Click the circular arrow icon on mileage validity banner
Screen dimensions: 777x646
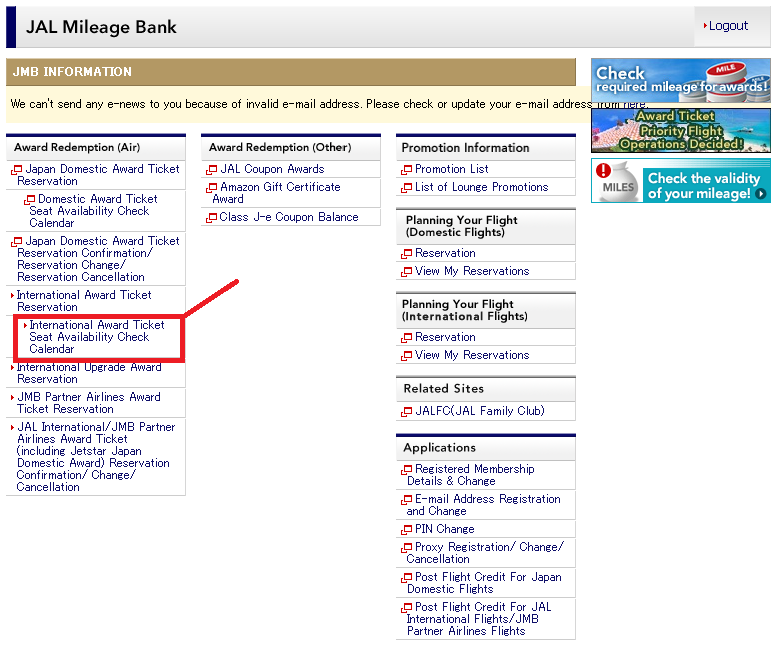click(x=761, y=194)
